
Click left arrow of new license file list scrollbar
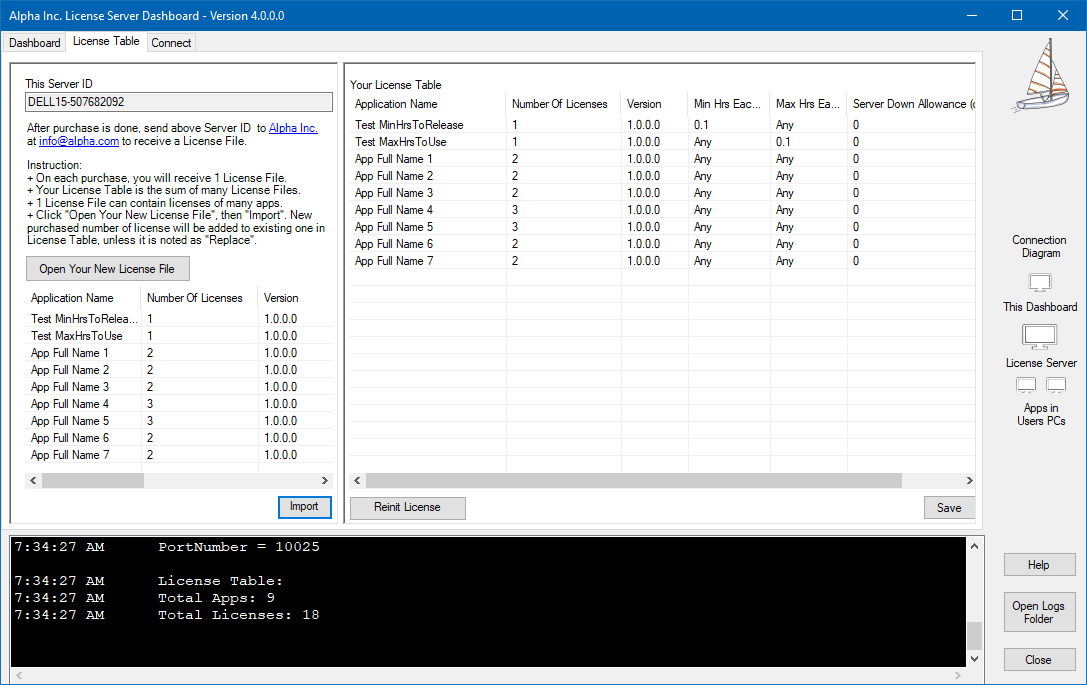(33, 480)
